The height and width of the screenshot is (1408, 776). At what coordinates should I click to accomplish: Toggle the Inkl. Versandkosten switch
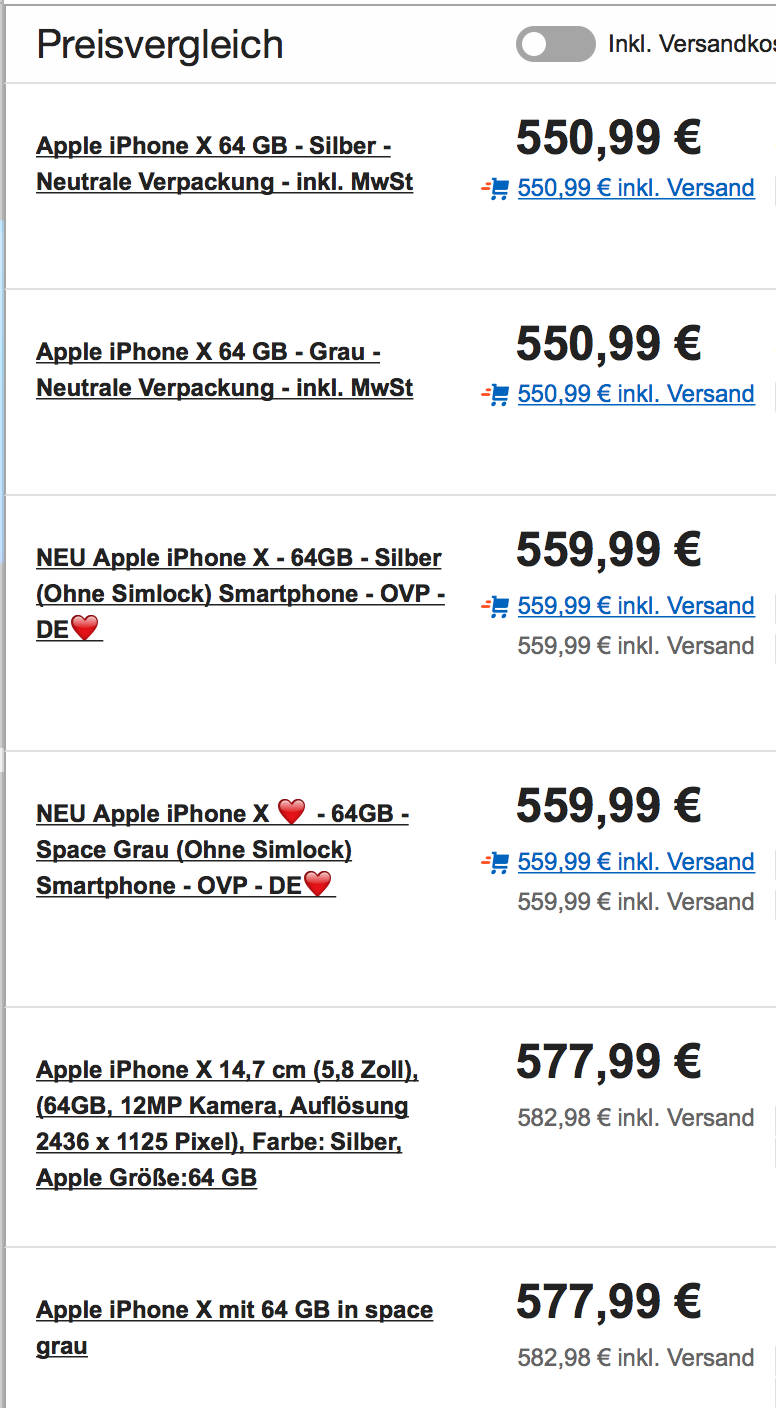[555, 44]
